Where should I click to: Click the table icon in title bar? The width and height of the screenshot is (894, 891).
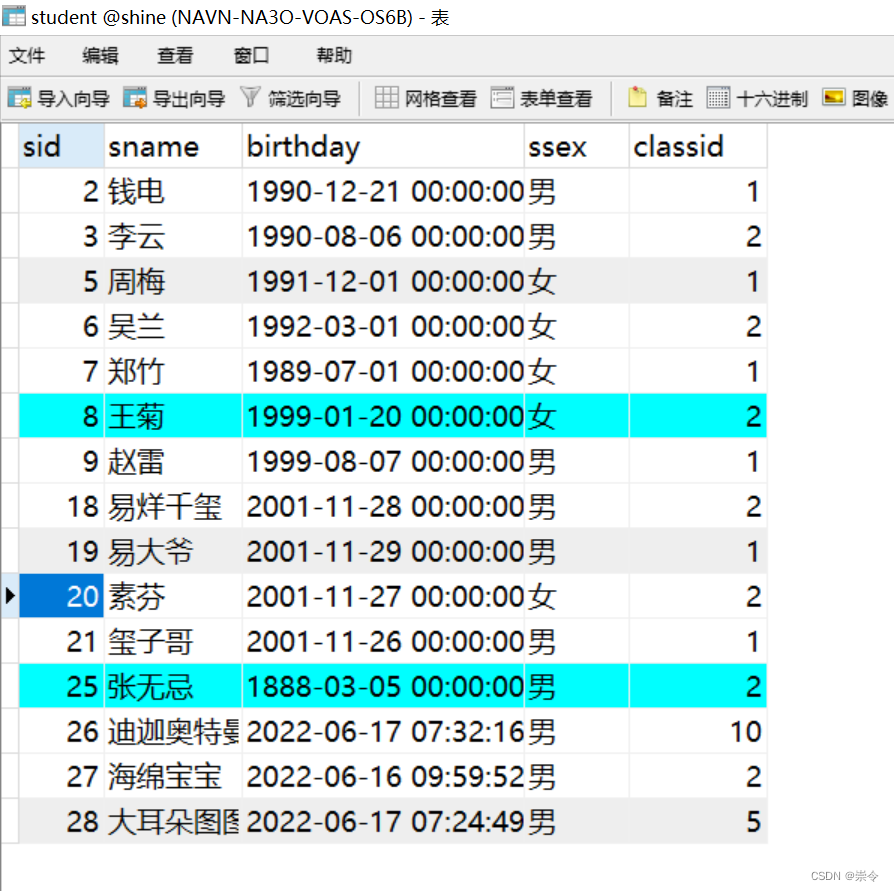14,17
